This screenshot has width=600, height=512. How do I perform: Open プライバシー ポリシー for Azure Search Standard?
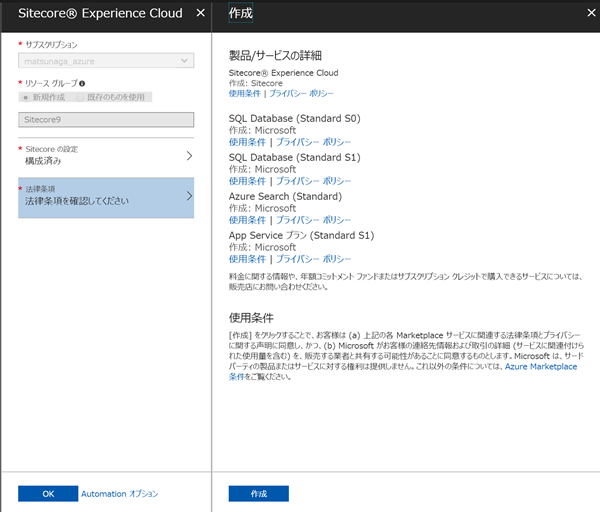pos(313,220)
